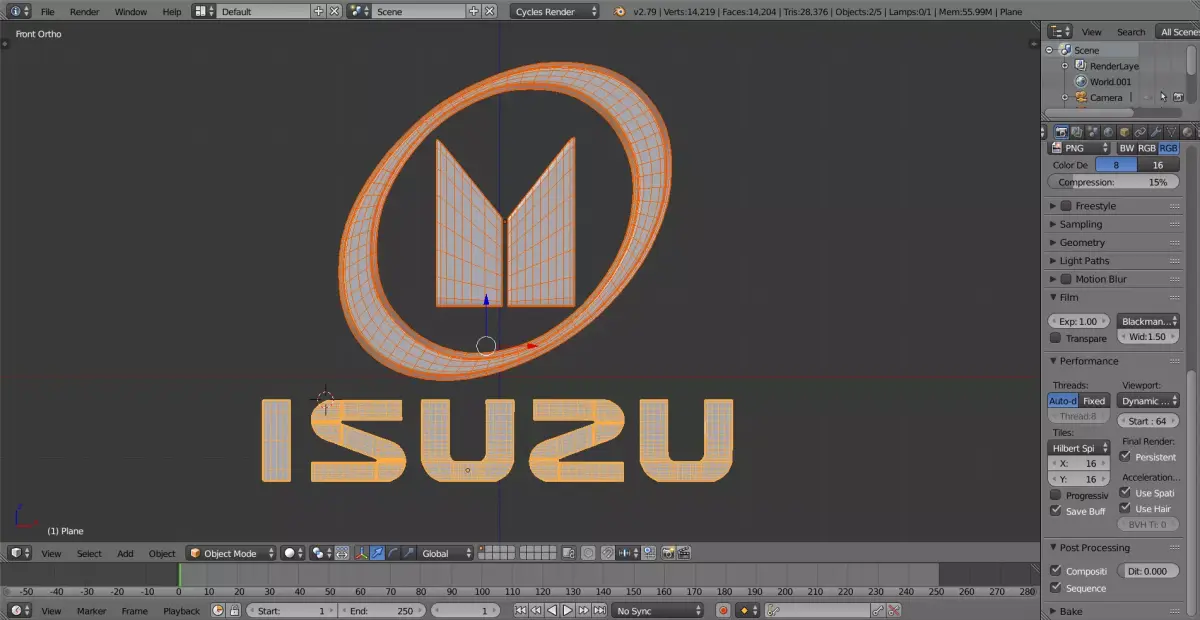Toggle Camera renderability in outliner
Image resolution: width=1200 pixels, height=620 pixels.
[x=1178, y=97]
